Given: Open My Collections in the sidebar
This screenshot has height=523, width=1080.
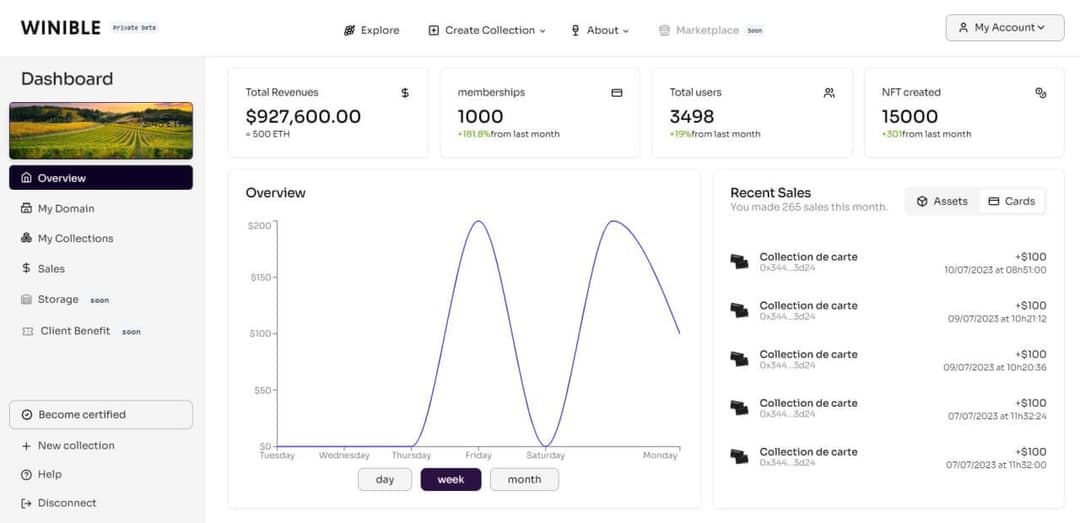Looking at the screenshot, I should (x=75, y=239).
